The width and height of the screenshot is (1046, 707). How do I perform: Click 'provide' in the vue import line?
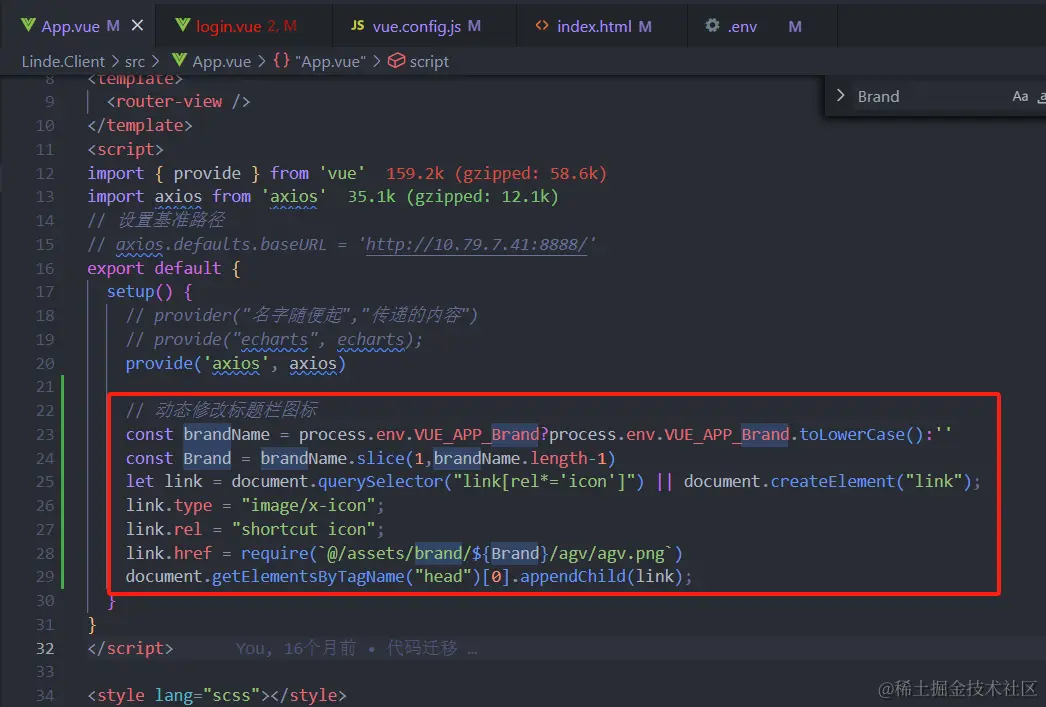tap(207, 173)
